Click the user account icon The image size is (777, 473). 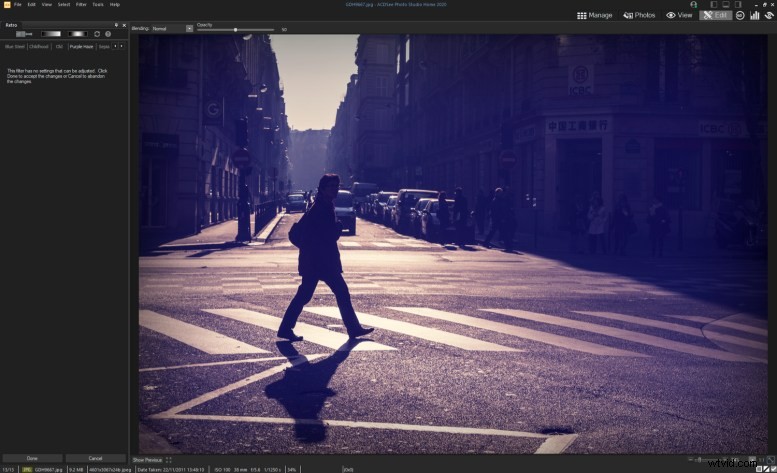point(694,4)
